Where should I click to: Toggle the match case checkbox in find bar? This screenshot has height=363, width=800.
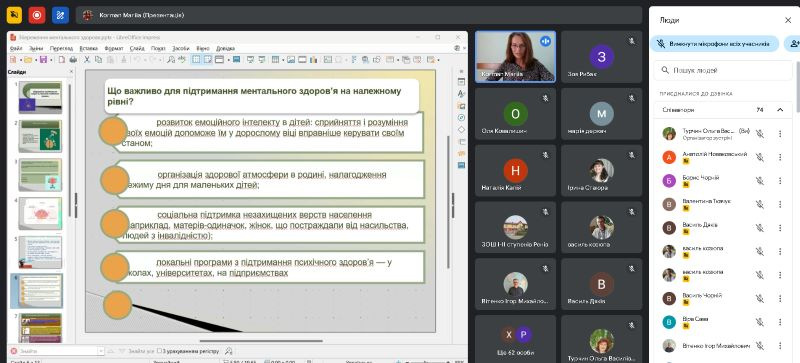click(x=160, y=351)
